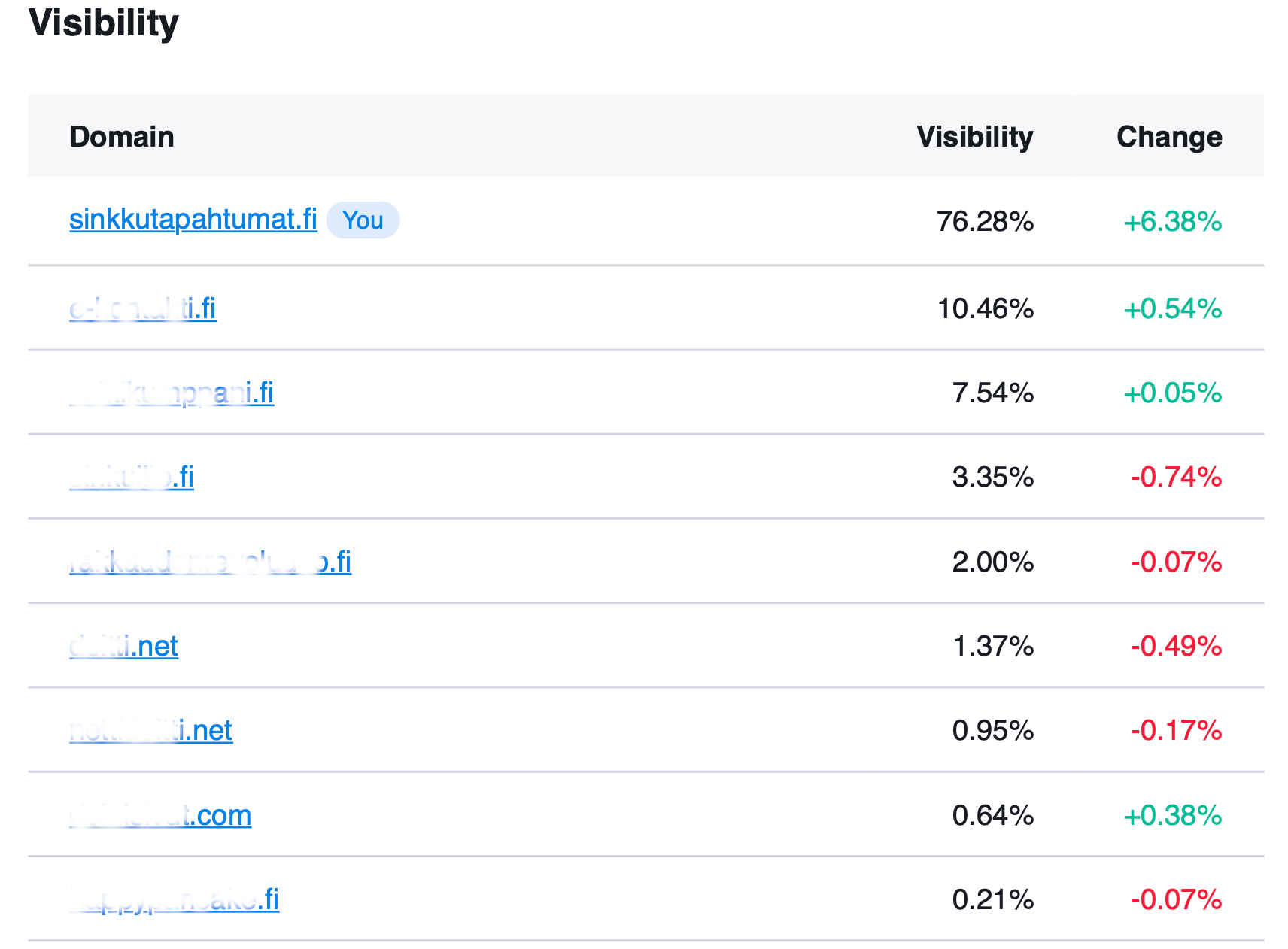Click the blue "You" badge
This screenshot has width=1288, height=949.
coord(363,220)
